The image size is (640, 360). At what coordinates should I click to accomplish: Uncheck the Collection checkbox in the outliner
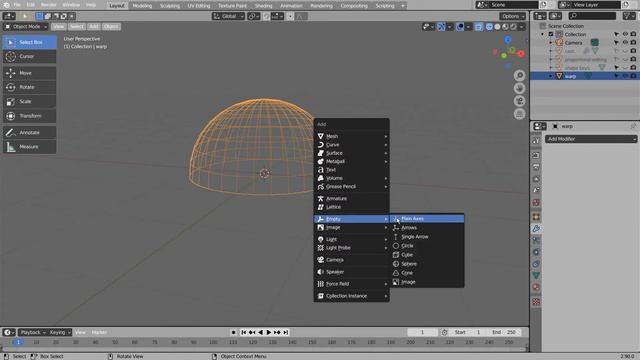coord(551,34)
